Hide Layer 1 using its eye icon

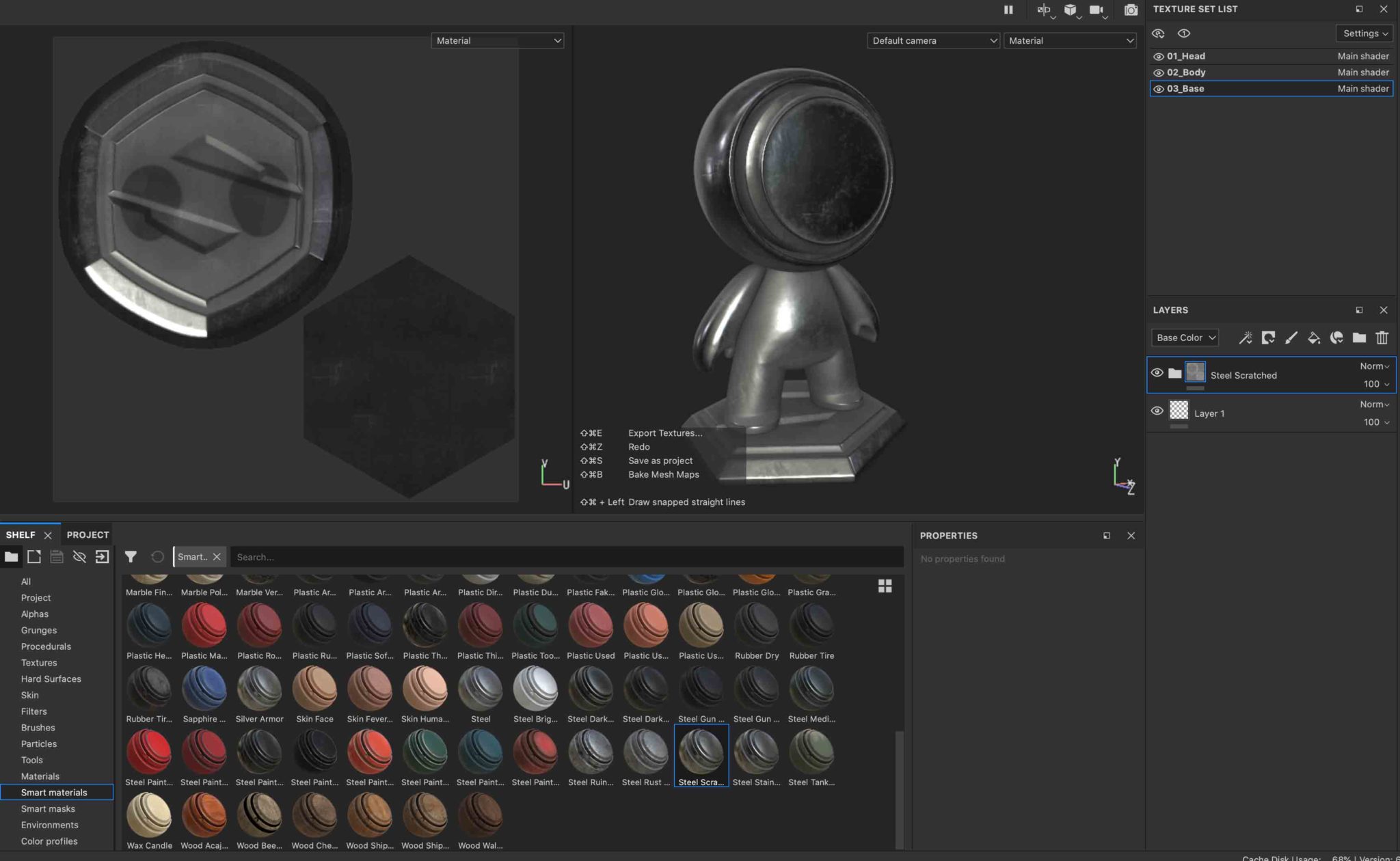click(1157, 410)
